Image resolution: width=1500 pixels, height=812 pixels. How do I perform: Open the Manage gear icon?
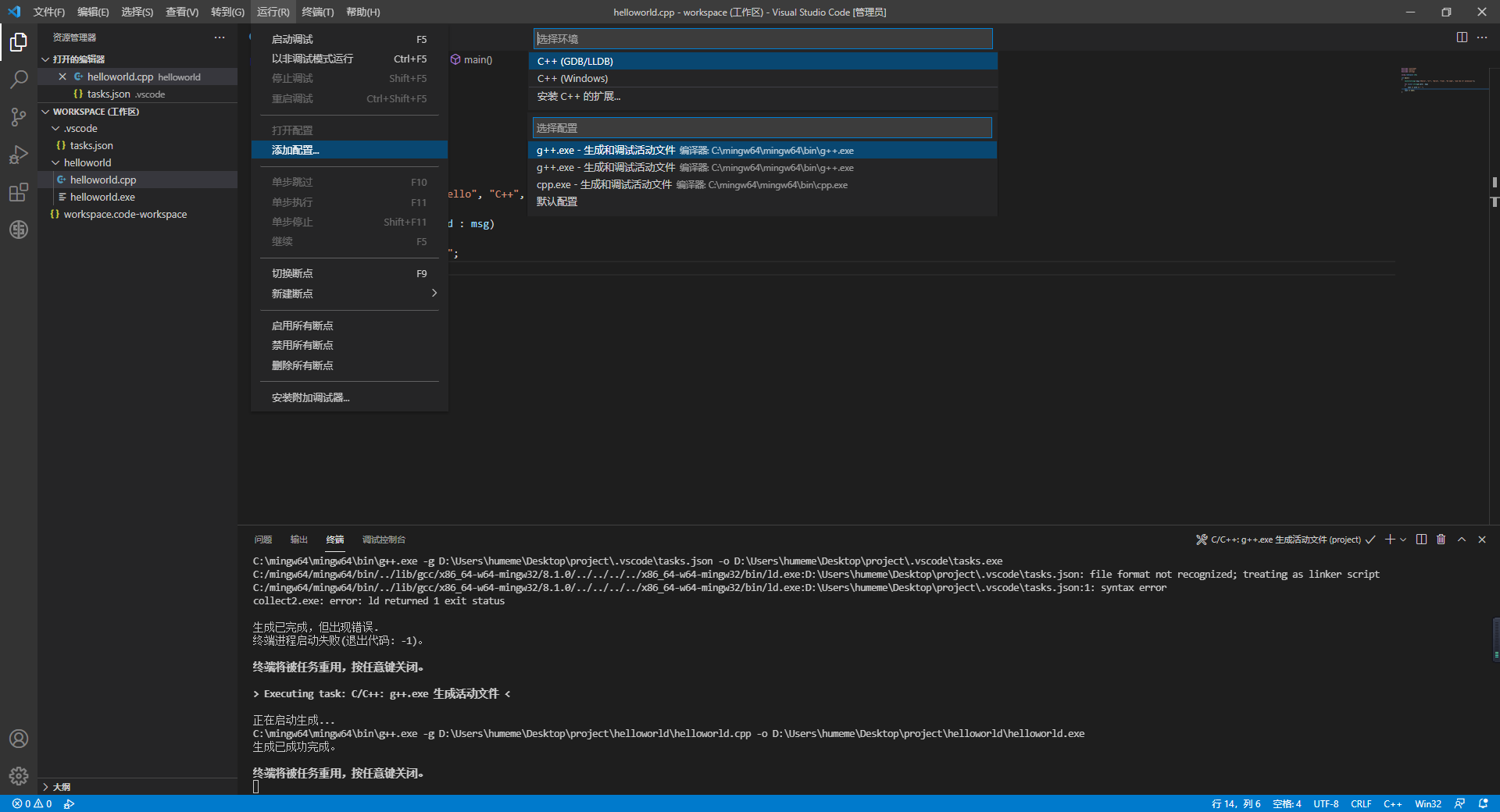(x=19, y=776)
